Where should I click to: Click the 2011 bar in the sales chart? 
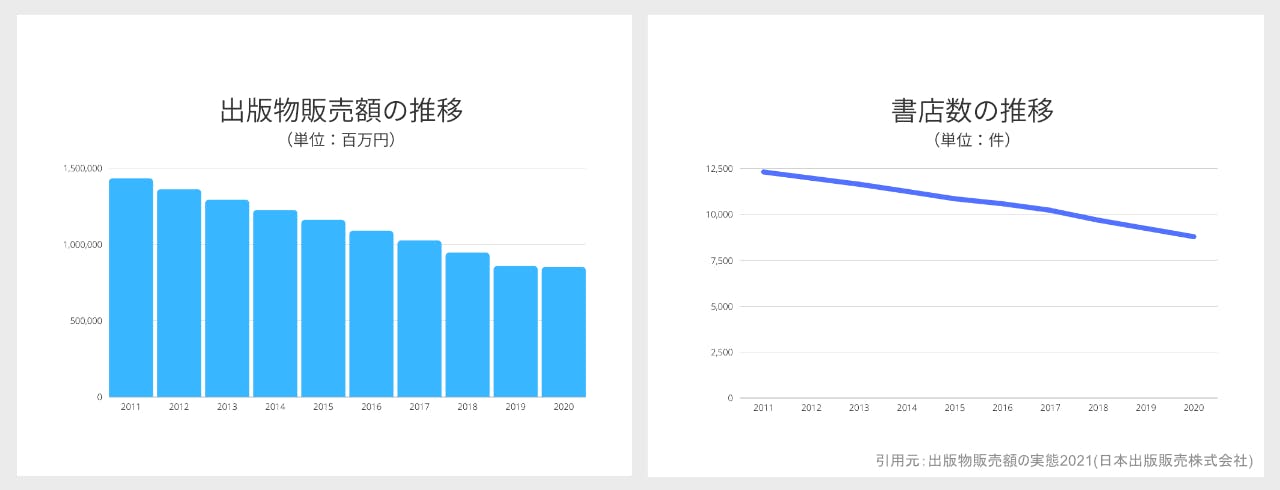click(x=131, y=288)
